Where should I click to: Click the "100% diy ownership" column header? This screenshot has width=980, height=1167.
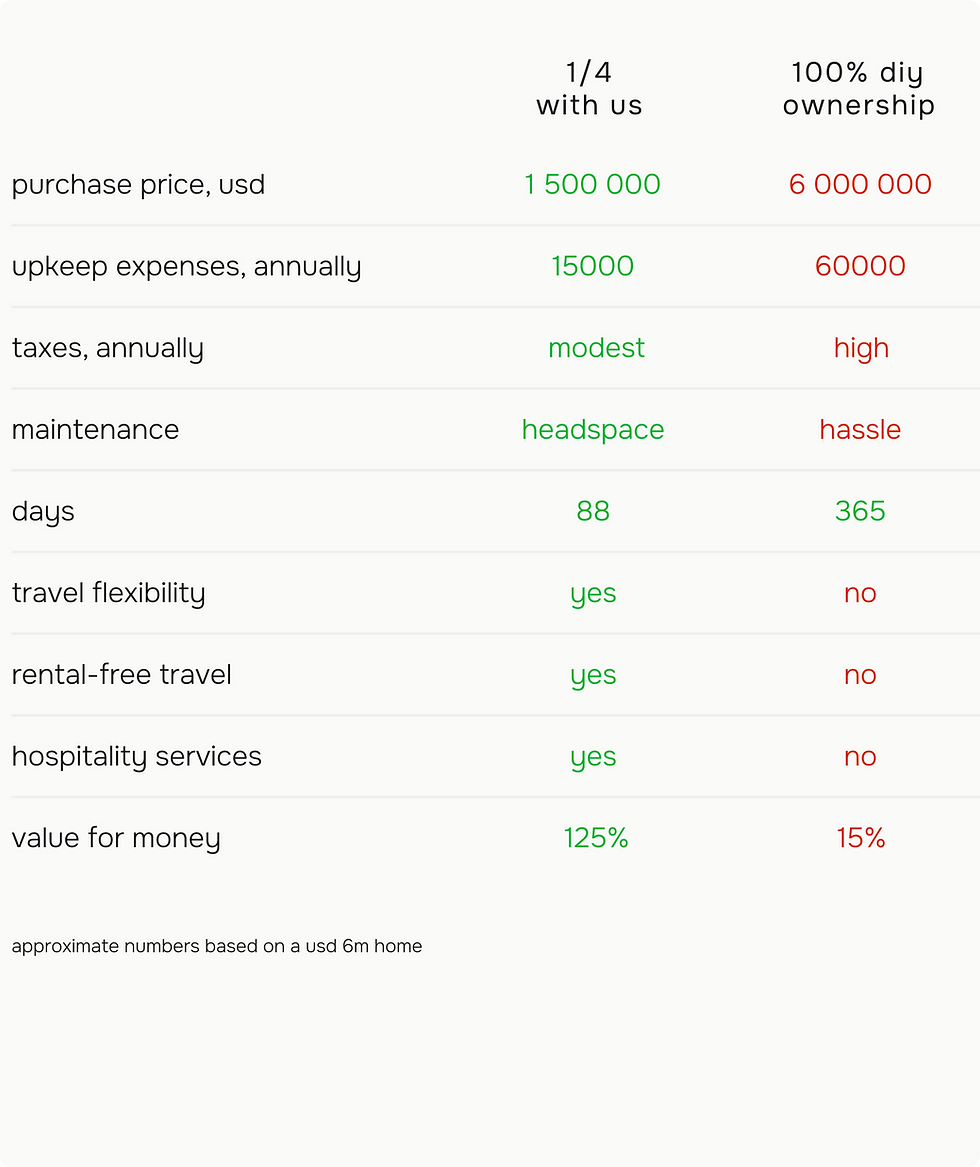[858, 89]
